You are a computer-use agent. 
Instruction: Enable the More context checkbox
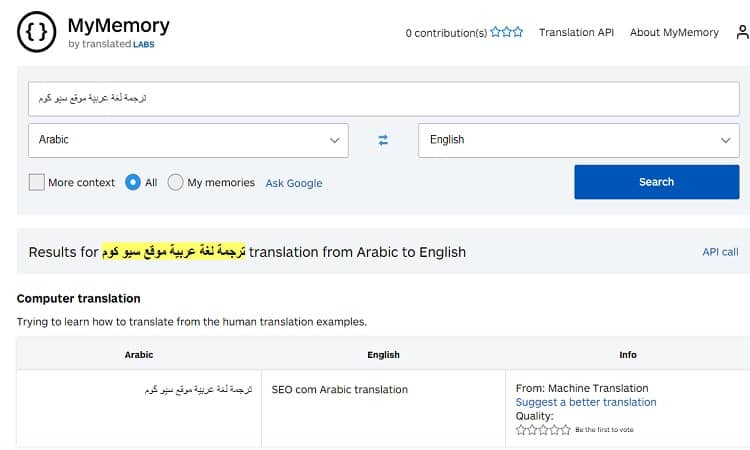[x=37, y=182]
